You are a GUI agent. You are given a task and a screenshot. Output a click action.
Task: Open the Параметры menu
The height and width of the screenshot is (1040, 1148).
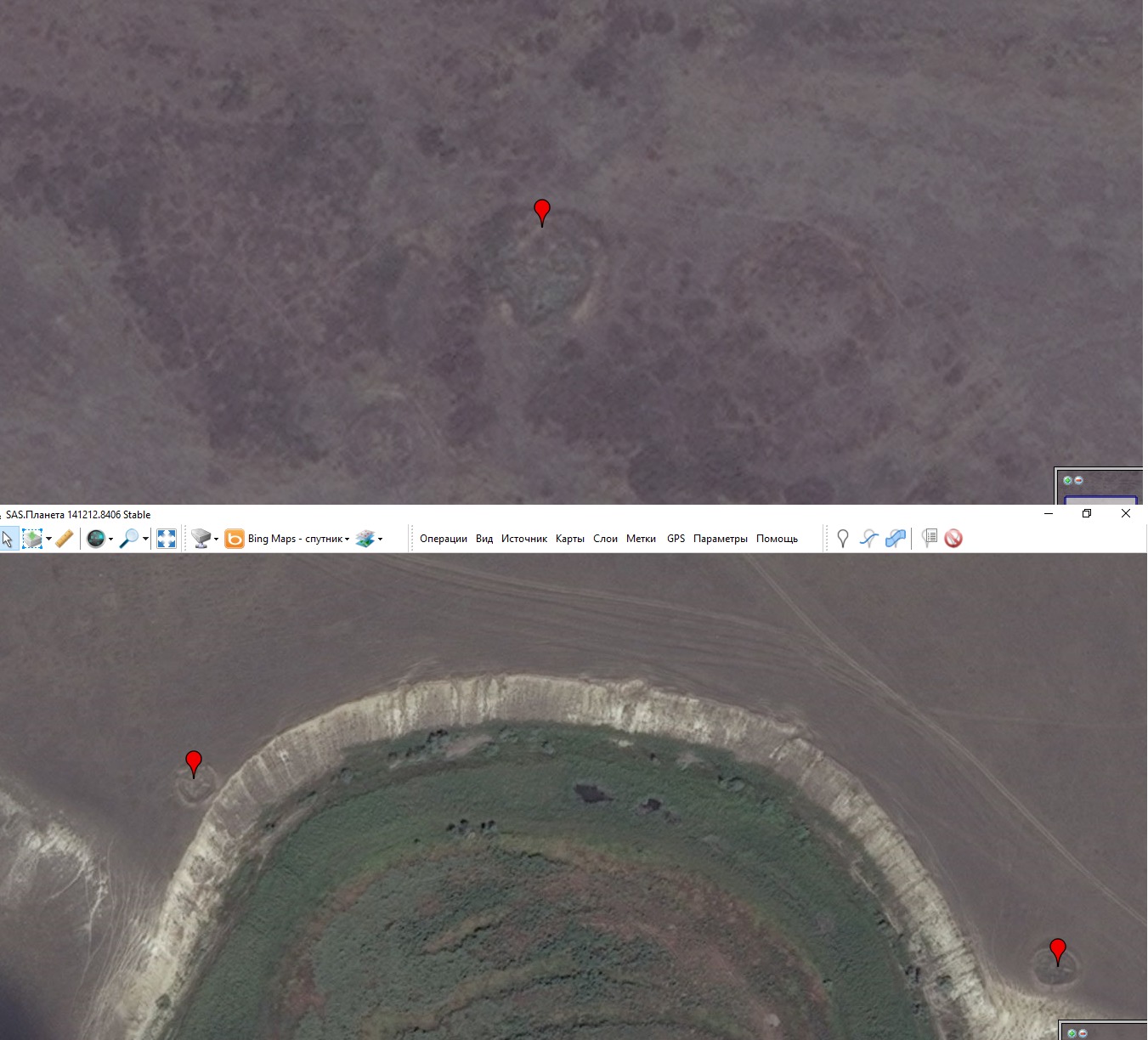pos(720,539)
